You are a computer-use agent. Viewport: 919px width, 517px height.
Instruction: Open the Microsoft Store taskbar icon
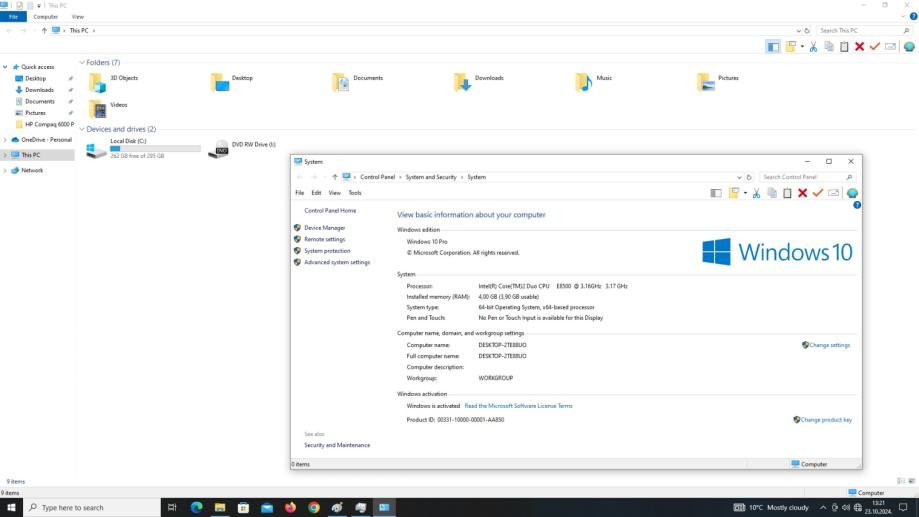[x=243, y=507]
